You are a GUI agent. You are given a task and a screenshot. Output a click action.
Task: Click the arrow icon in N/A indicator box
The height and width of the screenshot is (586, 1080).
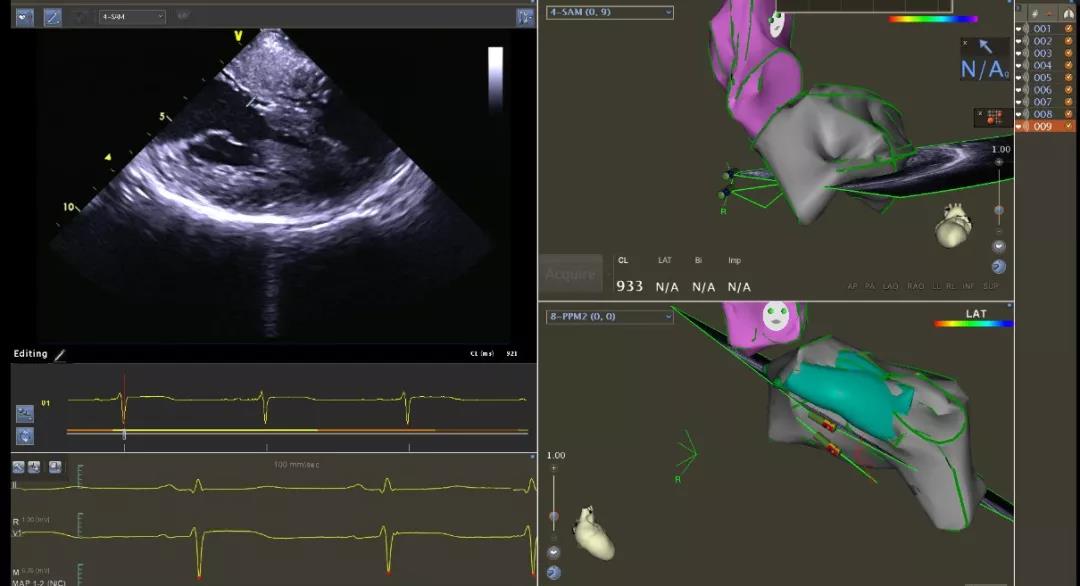pos(986,46)
